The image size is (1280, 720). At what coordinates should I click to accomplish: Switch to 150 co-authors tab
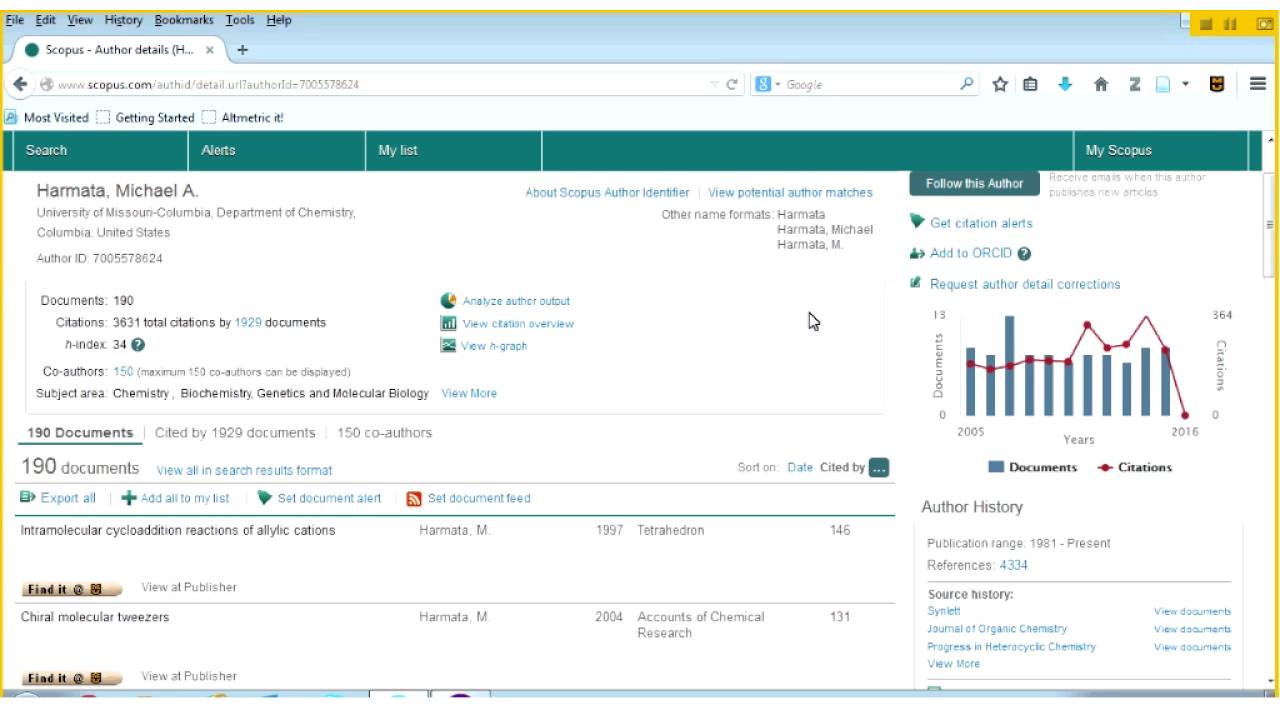385,433
